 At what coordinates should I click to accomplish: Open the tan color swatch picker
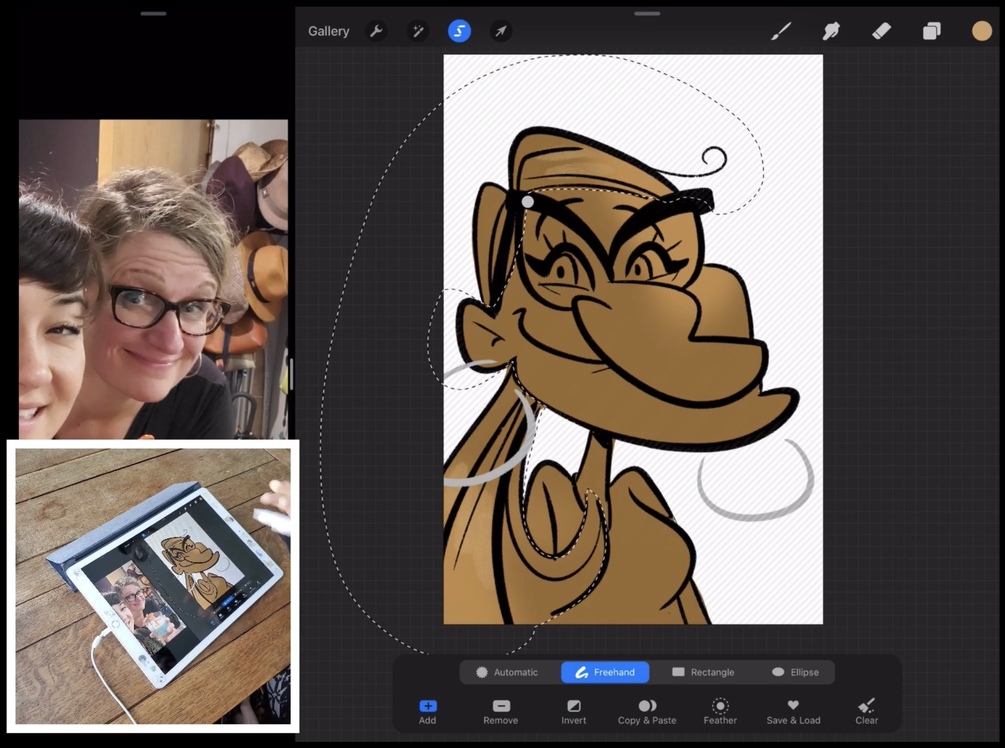click(981, 31)
